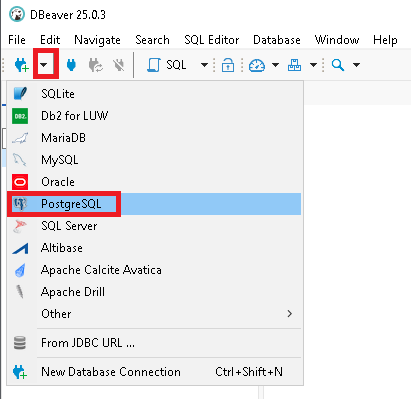This screenshot has width=411, height=399.
Task: Click the New Database Connection plug icon
Action: coord(21,65)
